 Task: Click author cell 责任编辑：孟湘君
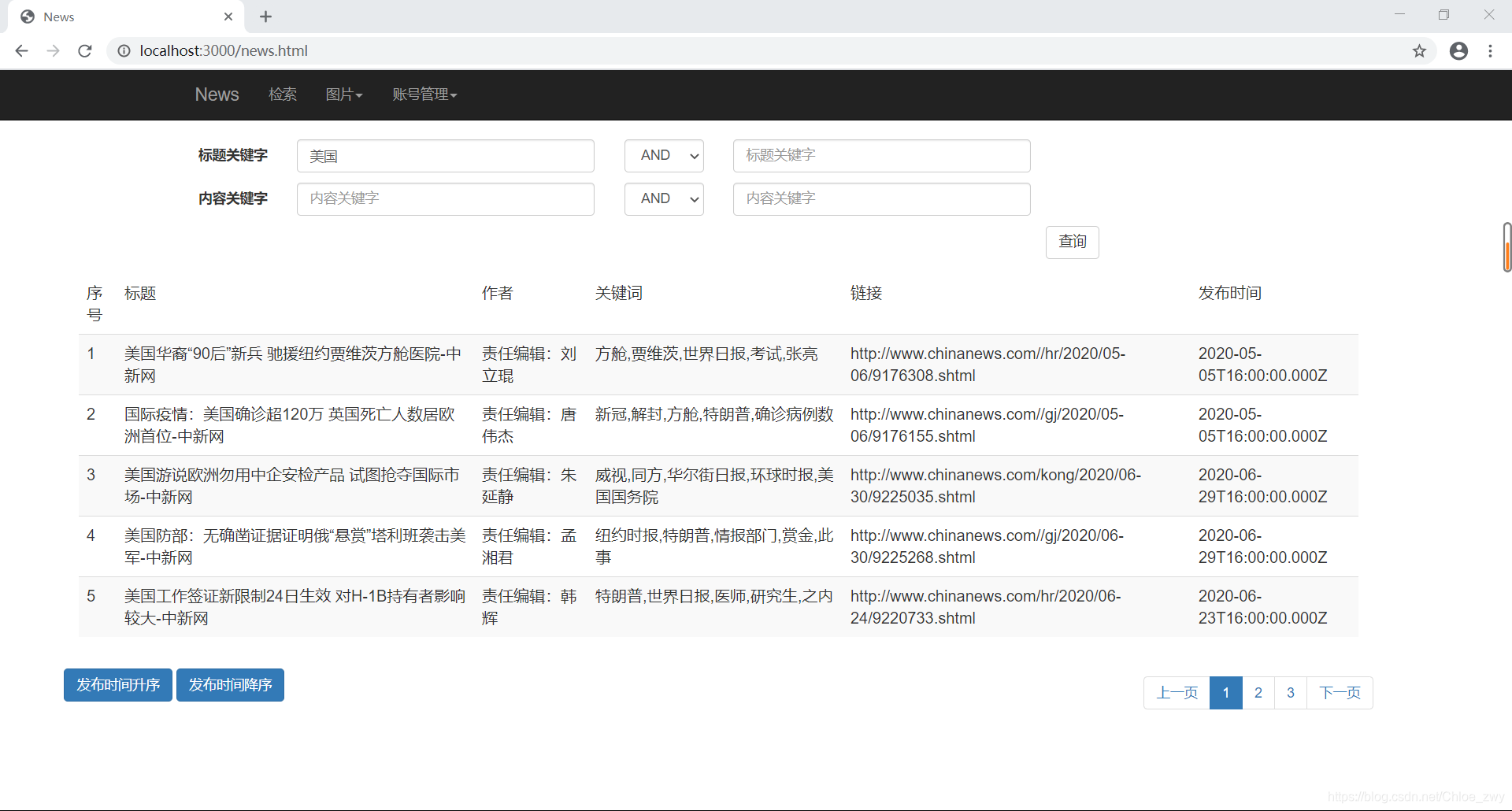tap(529, 546)
